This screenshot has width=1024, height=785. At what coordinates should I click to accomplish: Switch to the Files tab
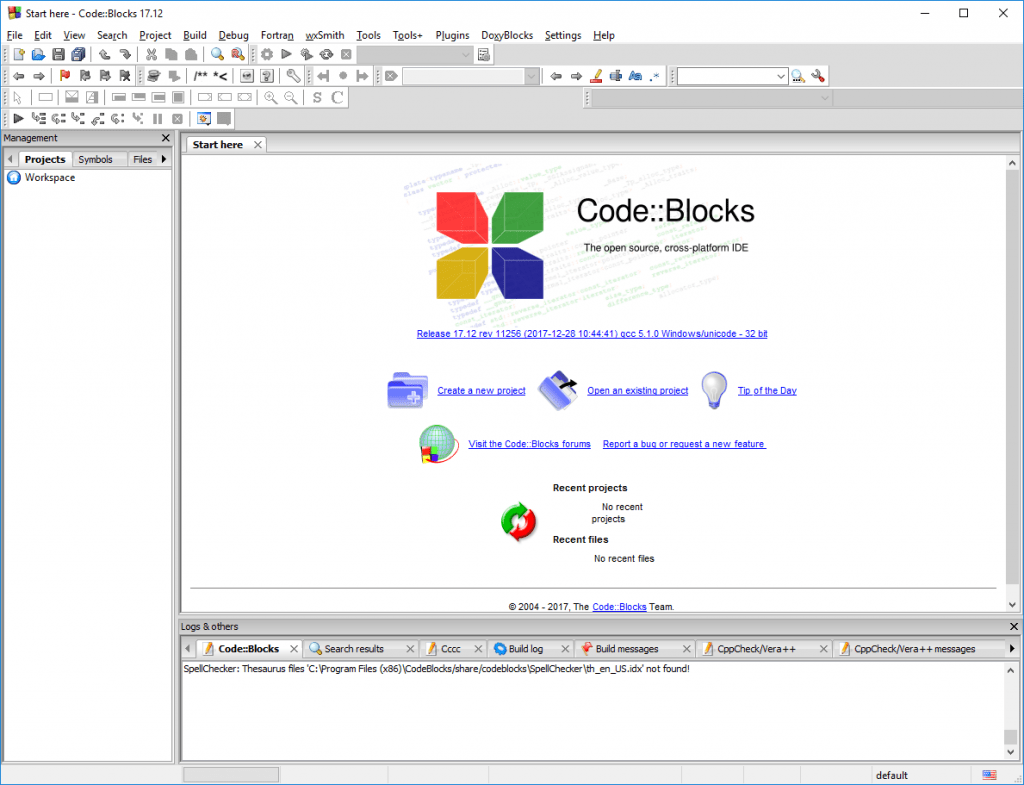(x=142, y=159)
